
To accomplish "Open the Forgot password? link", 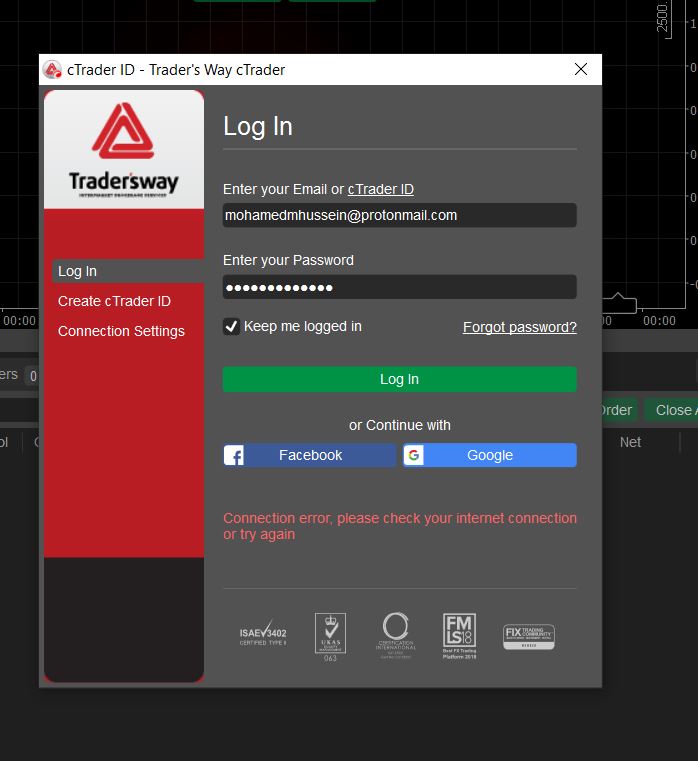I will click(x=519, y=327).
